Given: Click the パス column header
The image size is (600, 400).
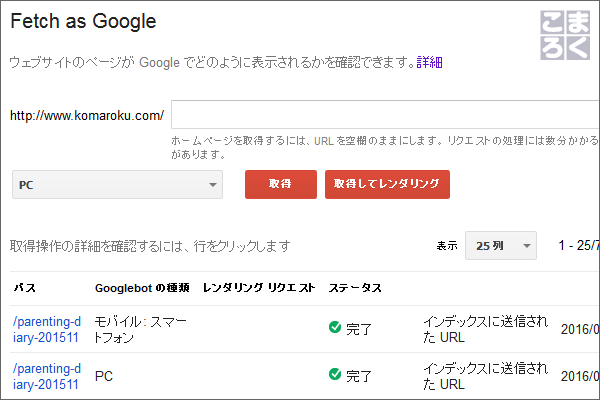Looking at the screenshot, I should pyautogui.click(x=24, y=288).
